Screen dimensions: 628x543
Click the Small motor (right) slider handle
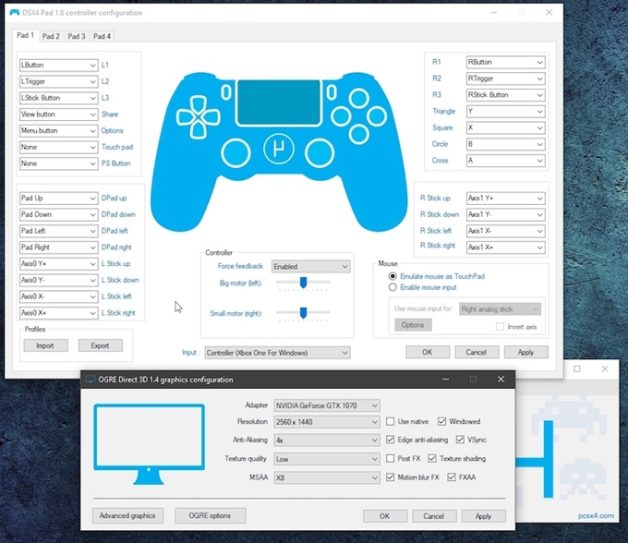click(303, 313)
